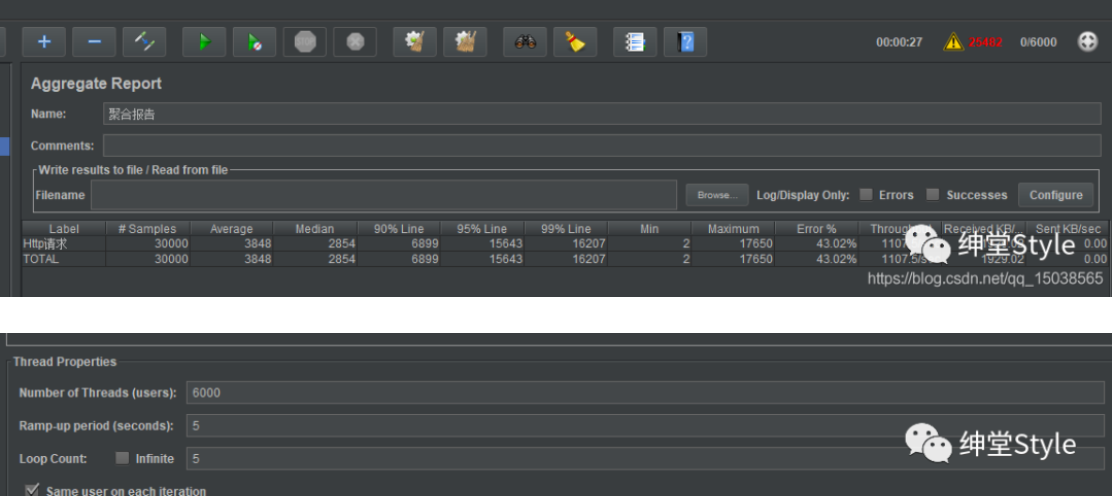The width and height of the screenshot is (1112, 497).
Task: Click the Filename input field
Action: (384, 195)
